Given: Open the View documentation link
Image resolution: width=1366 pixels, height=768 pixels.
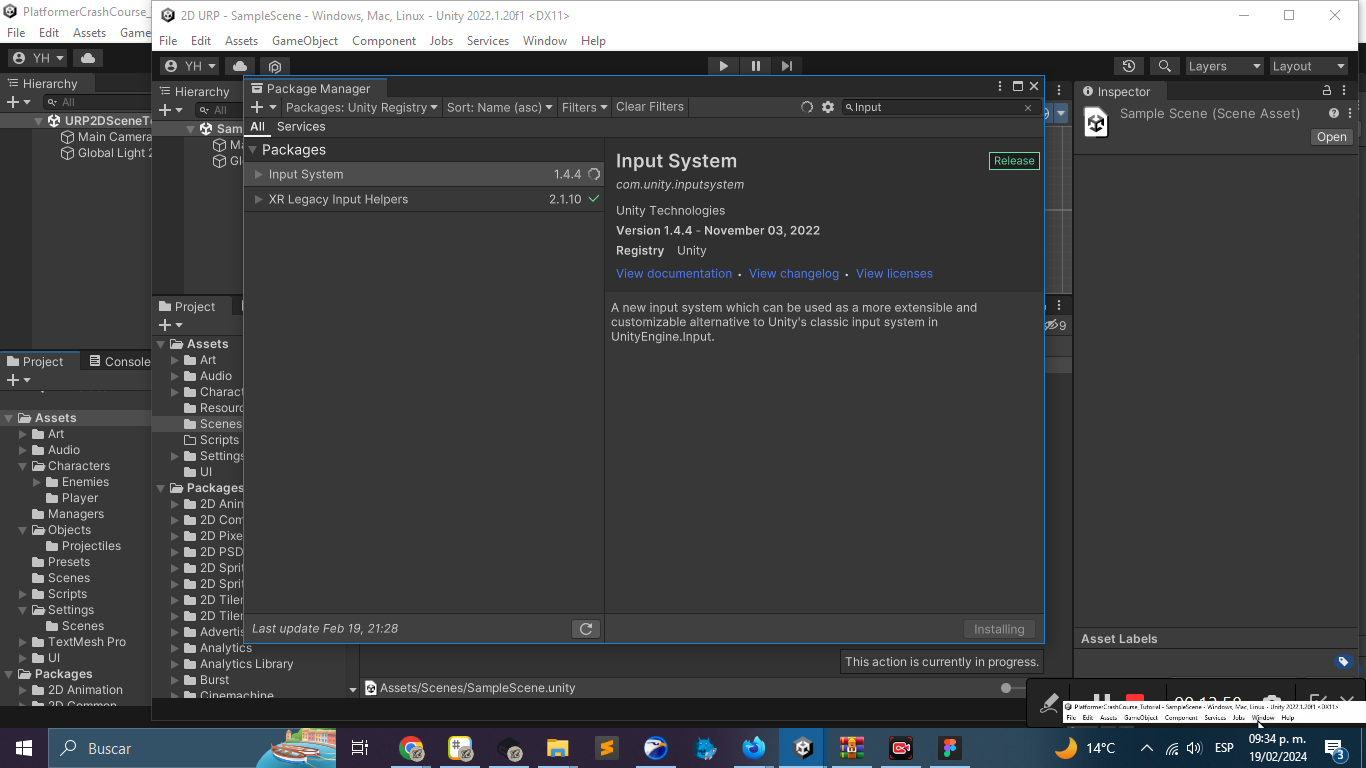Looking at the screenshot, I should (x=674, y=274).
